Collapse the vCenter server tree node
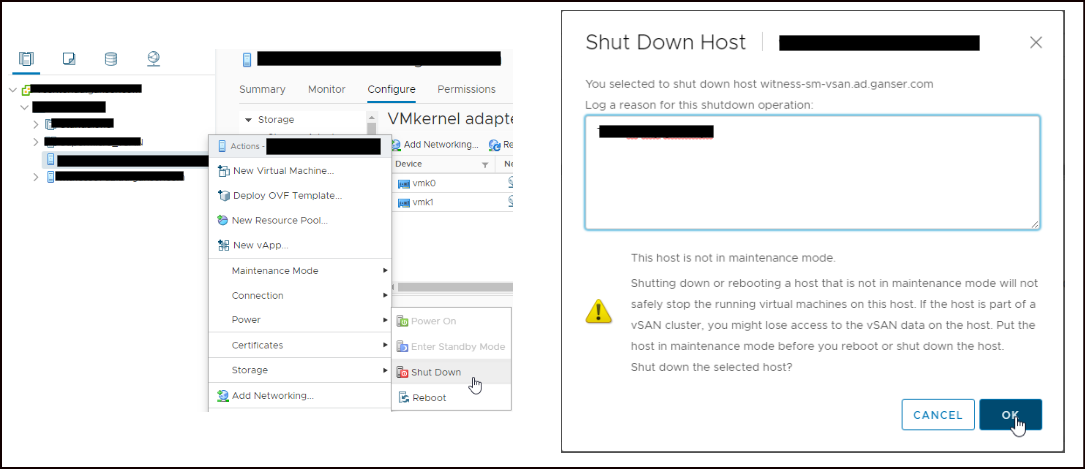This screenshot has height=469, width=1085. [x=13, y=90]
